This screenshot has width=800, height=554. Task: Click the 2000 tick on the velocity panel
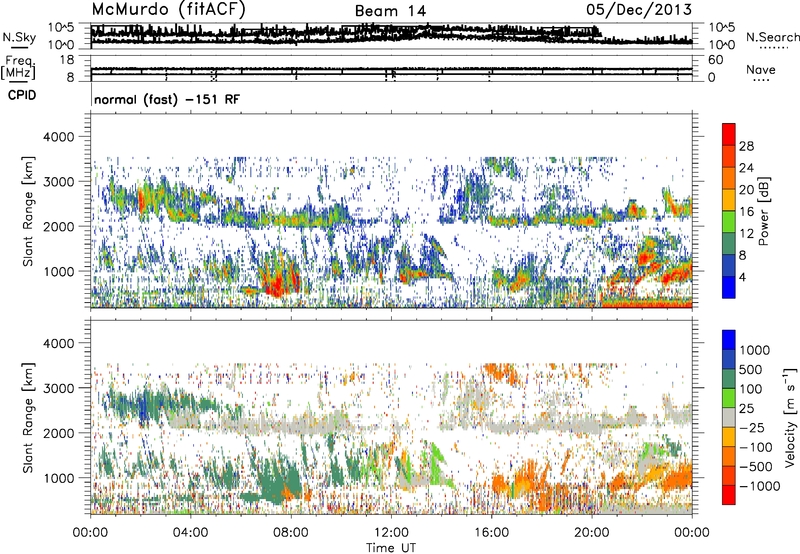click(59, 433)
